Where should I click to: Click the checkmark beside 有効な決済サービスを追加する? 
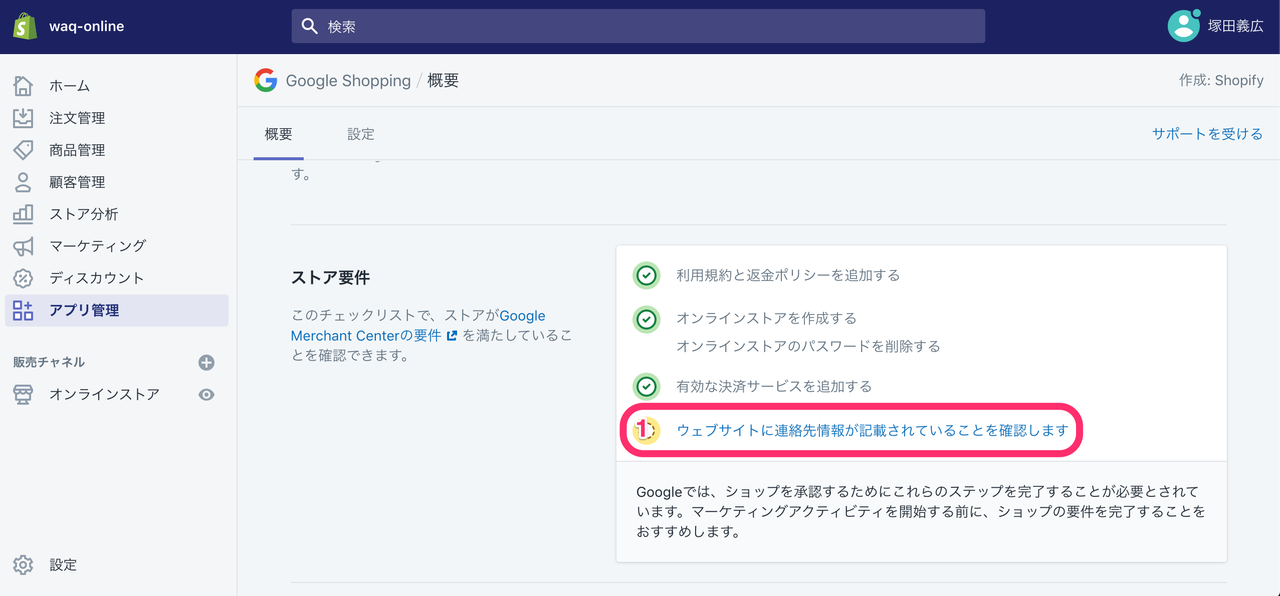point(647,386)
